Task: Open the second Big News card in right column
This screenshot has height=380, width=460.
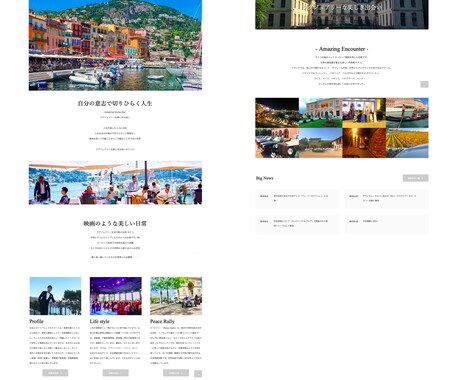Action: (386, 224)
